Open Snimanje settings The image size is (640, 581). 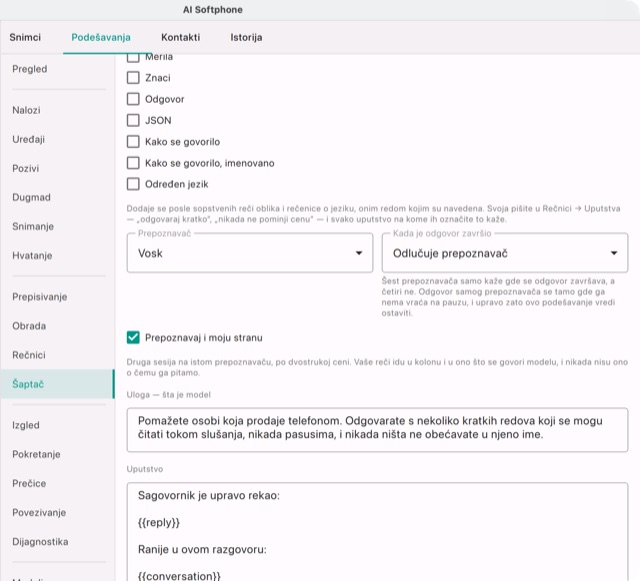58,227
